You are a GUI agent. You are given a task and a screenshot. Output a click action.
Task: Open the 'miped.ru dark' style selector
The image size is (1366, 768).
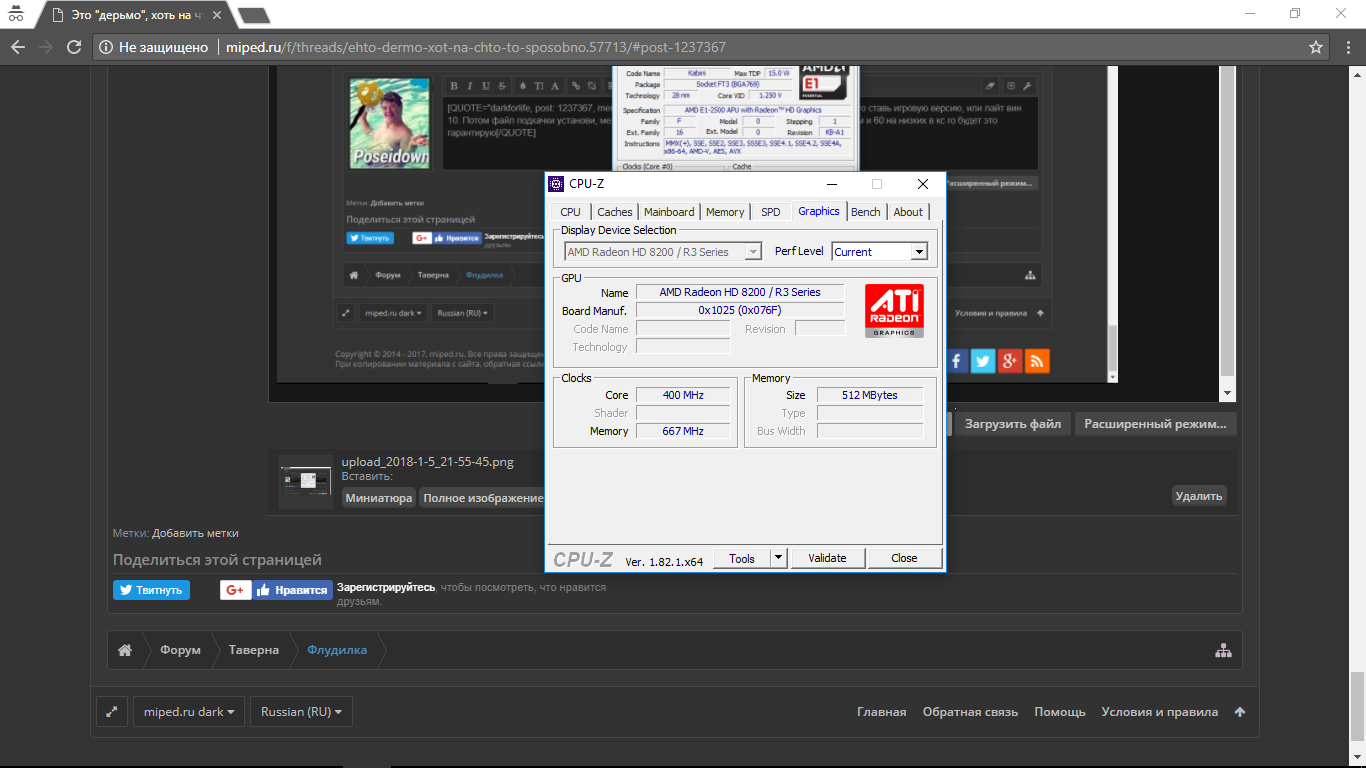pyautogui.click(x=189, y=712)
